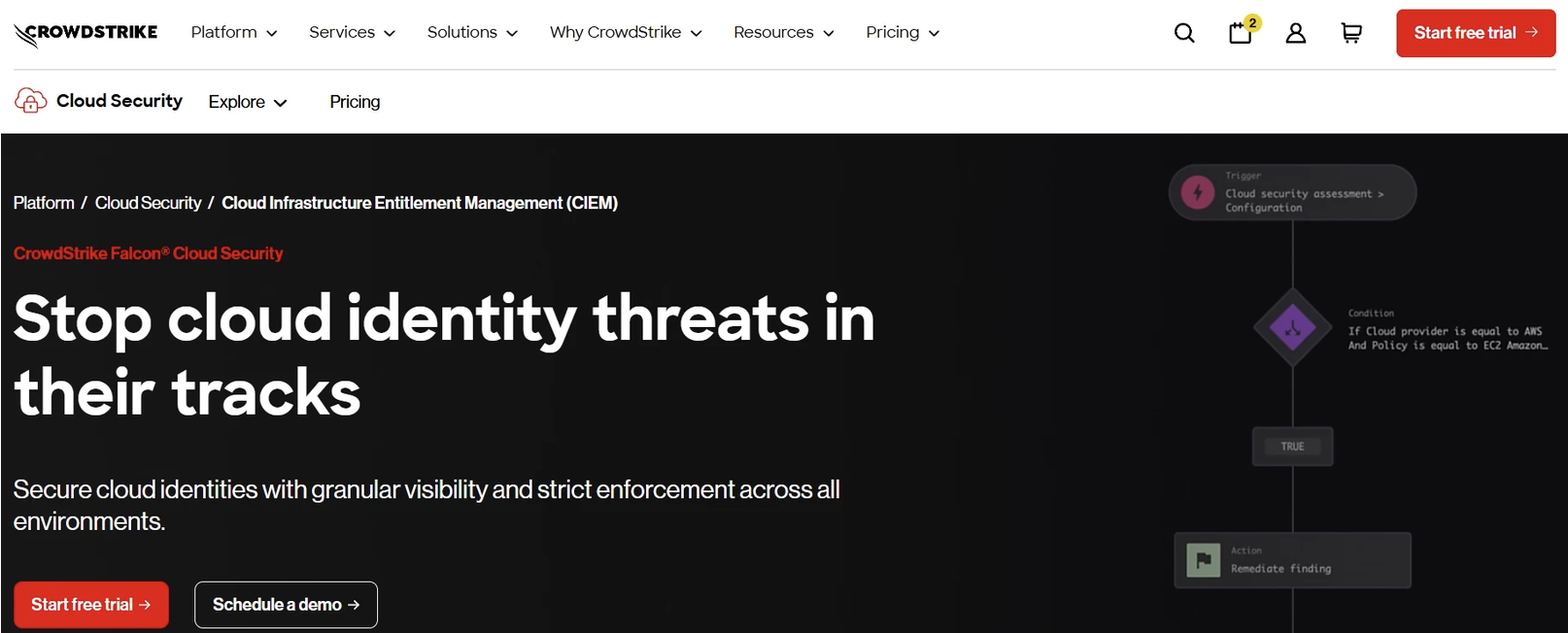The height and width of the screenshot is (633, 1568).
Task: Expand the top Pricing menu
Action: pos(903,32)
